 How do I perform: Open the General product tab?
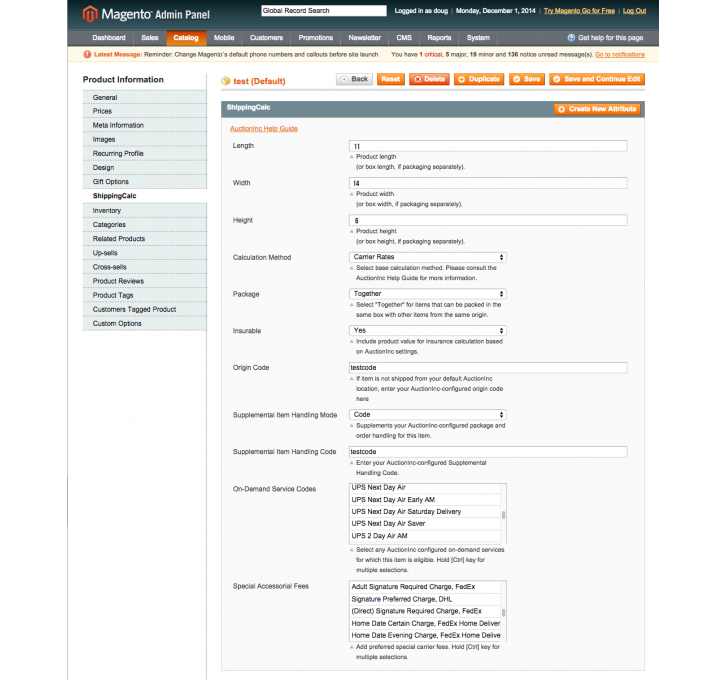(145, 98)
